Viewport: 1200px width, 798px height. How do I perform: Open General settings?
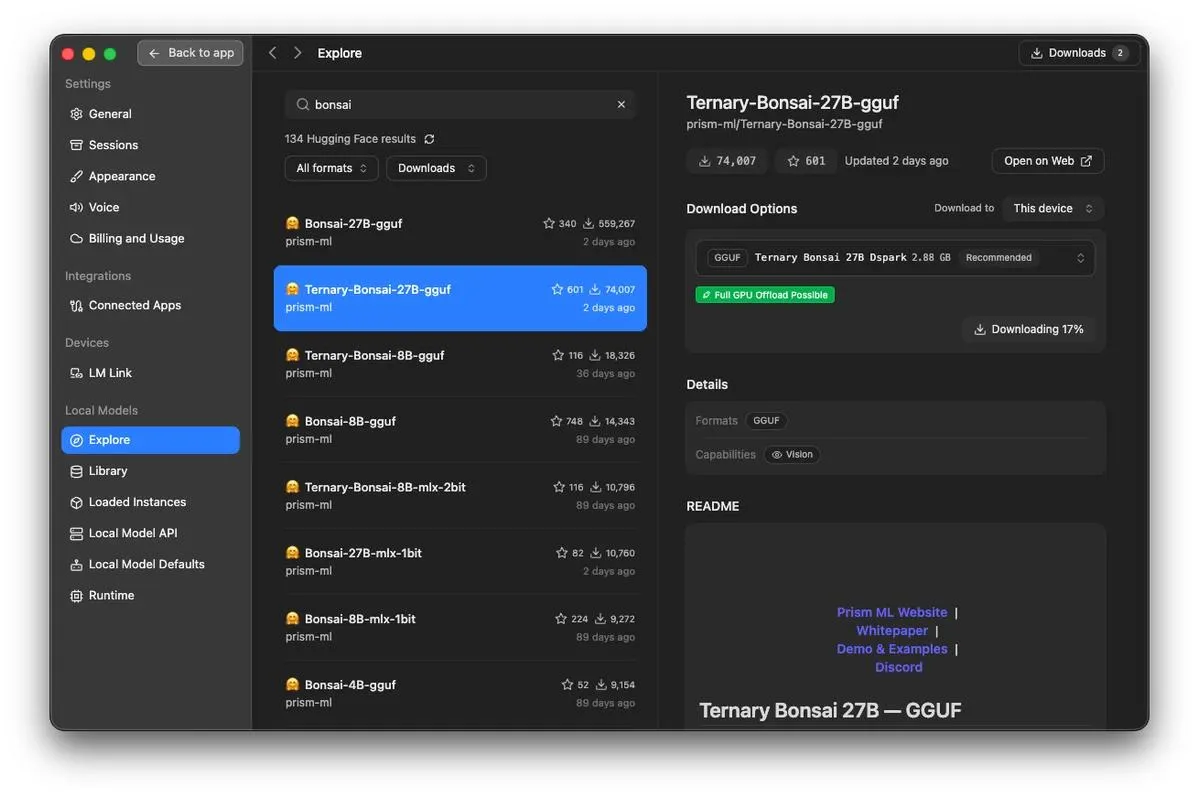click(150, 114)
